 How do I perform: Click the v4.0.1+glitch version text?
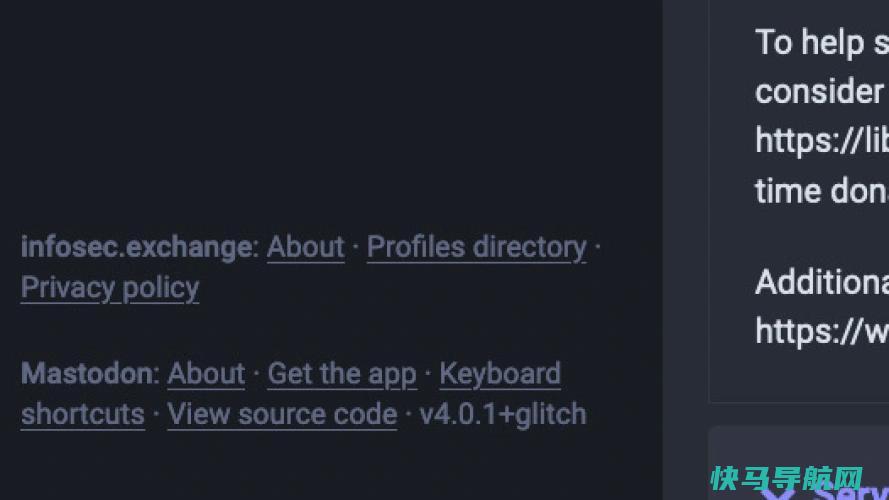pos(503,414)
